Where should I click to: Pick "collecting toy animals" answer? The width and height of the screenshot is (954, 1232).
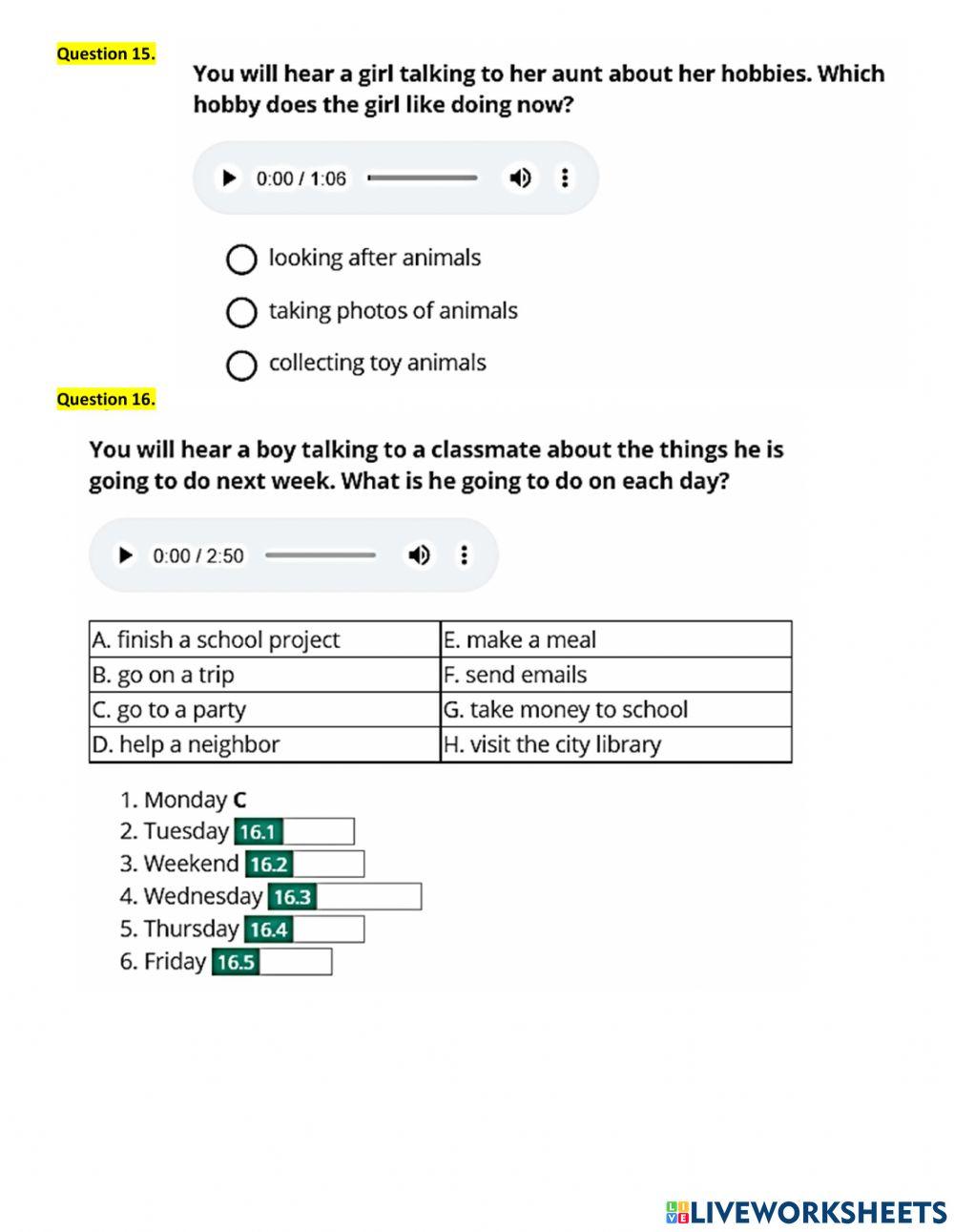pyautogui.click(x=241, y=365)
